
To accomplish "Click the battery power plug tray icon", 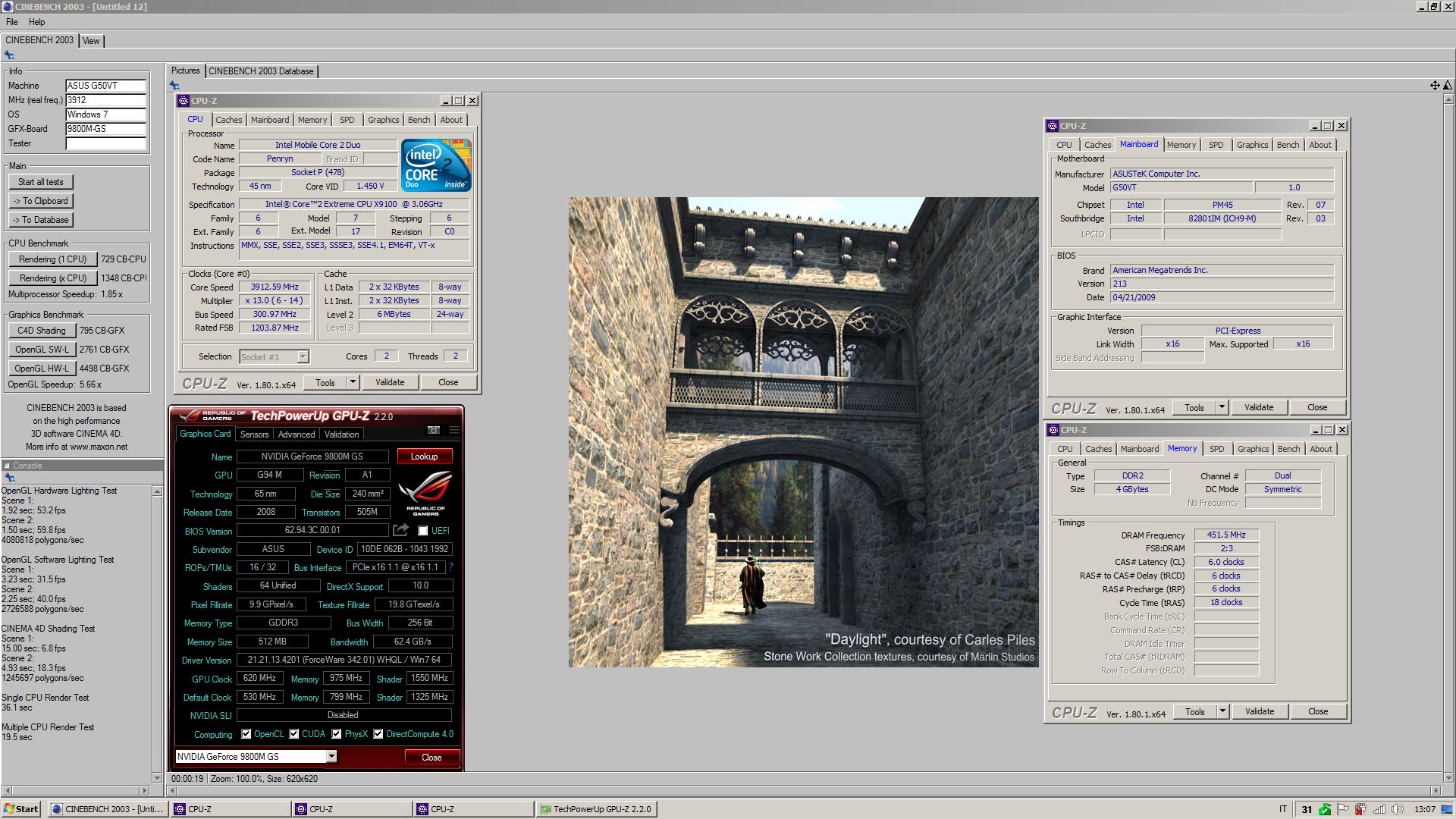I will point(1361,809).
